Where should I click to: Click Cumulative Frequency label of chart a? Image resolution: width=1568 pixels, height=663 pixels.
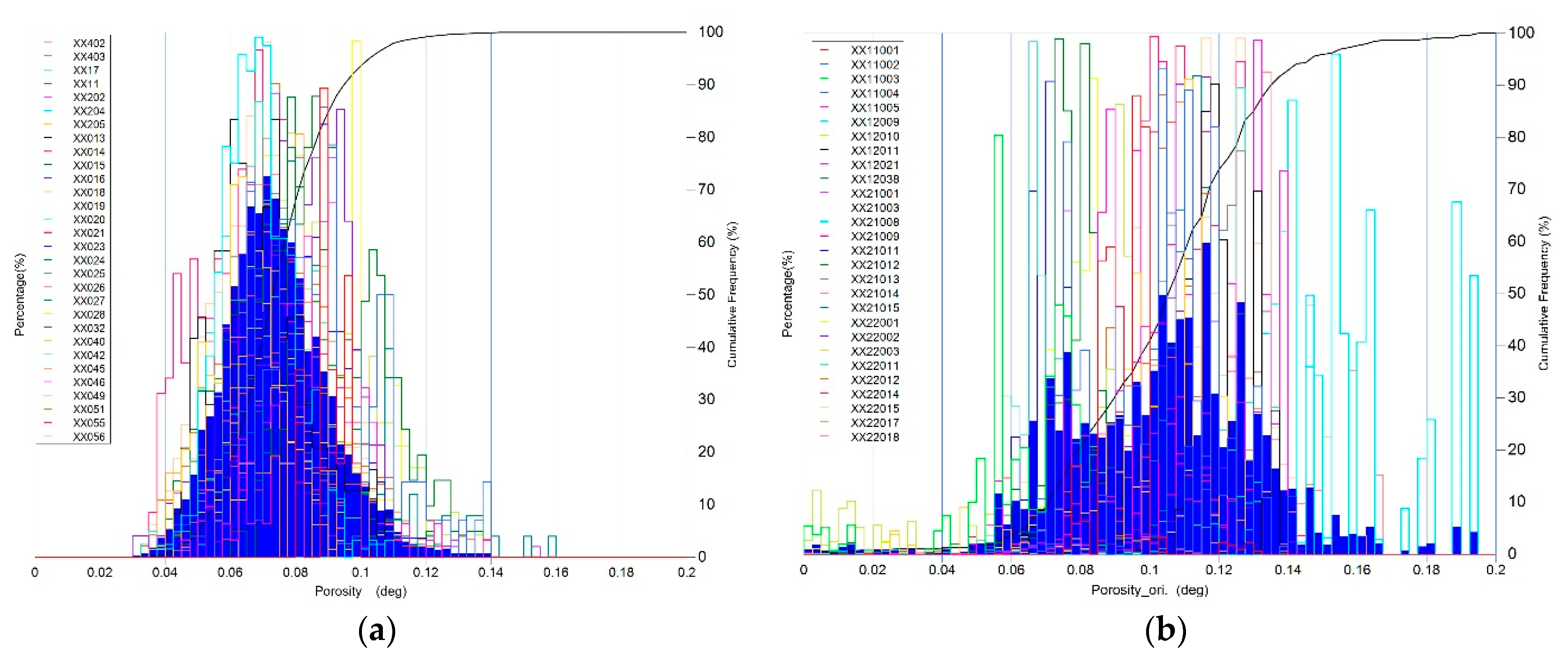click(x=732, y=295)
